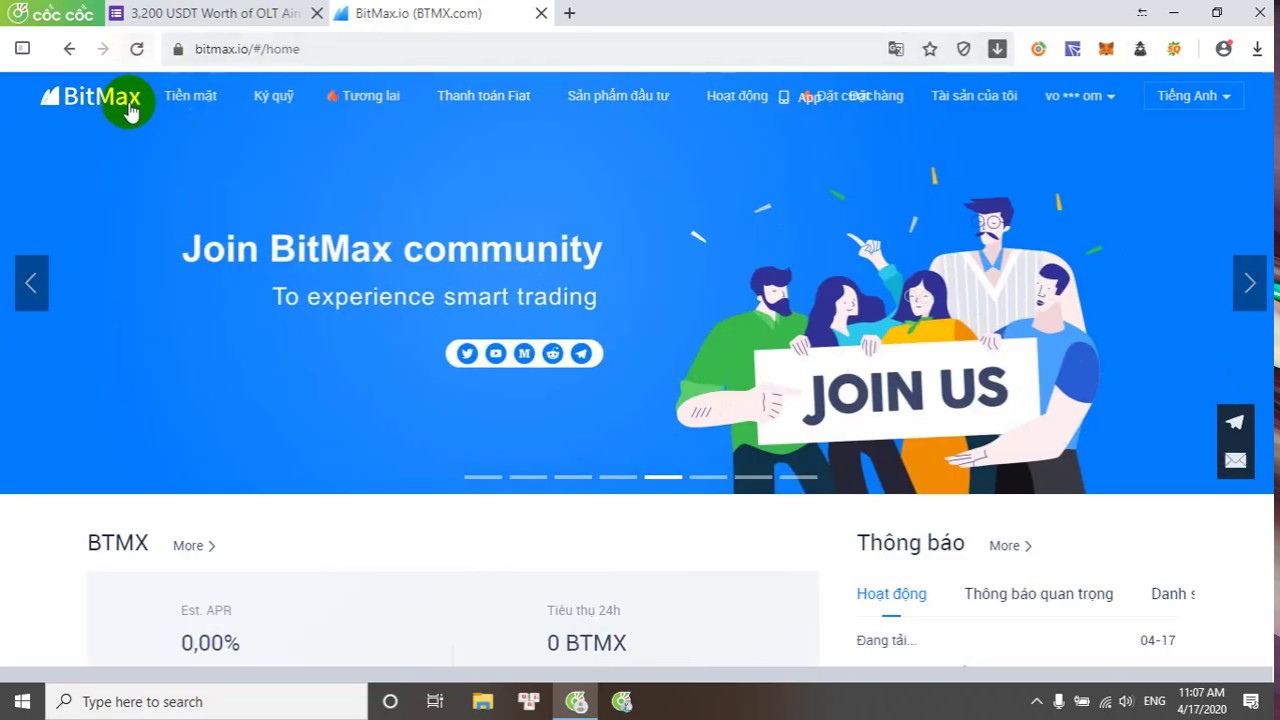
Task: Click the 0,00% Est. APR value
Action: pyautogui.click(x=210, y=643)
